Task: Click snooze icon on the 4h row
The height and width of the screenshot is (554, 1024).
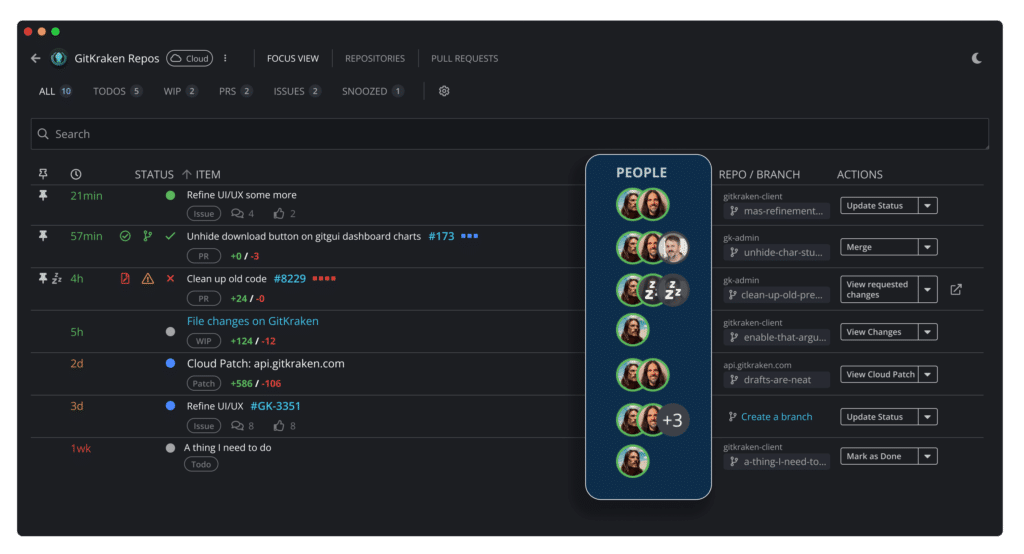Action: pos(57,278)
